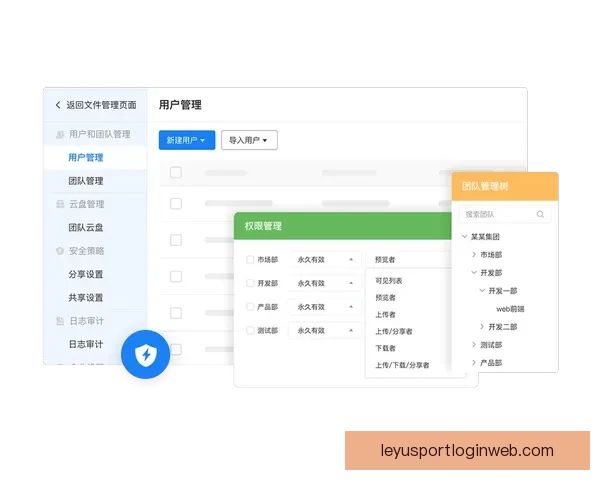Click the 用户和团队管理 section icon
Image resolution: width=600 pixels, height=480 pixels.
coord(60,134)
